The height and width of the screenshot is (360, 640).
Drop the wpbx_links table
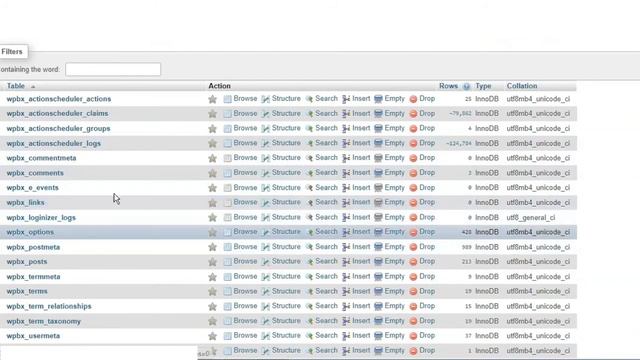[427, 202]
